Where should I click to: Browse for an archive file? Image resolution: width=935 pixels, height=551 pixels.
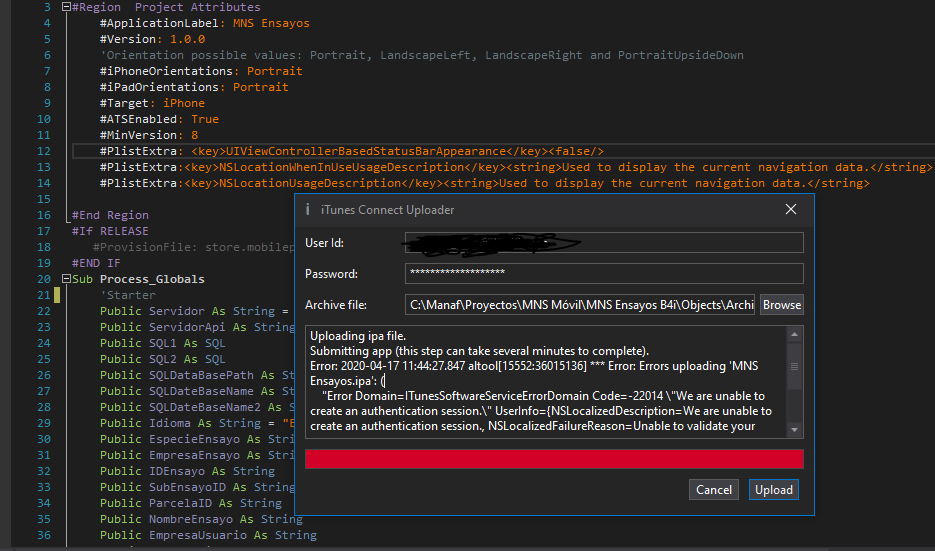(782, 305)
